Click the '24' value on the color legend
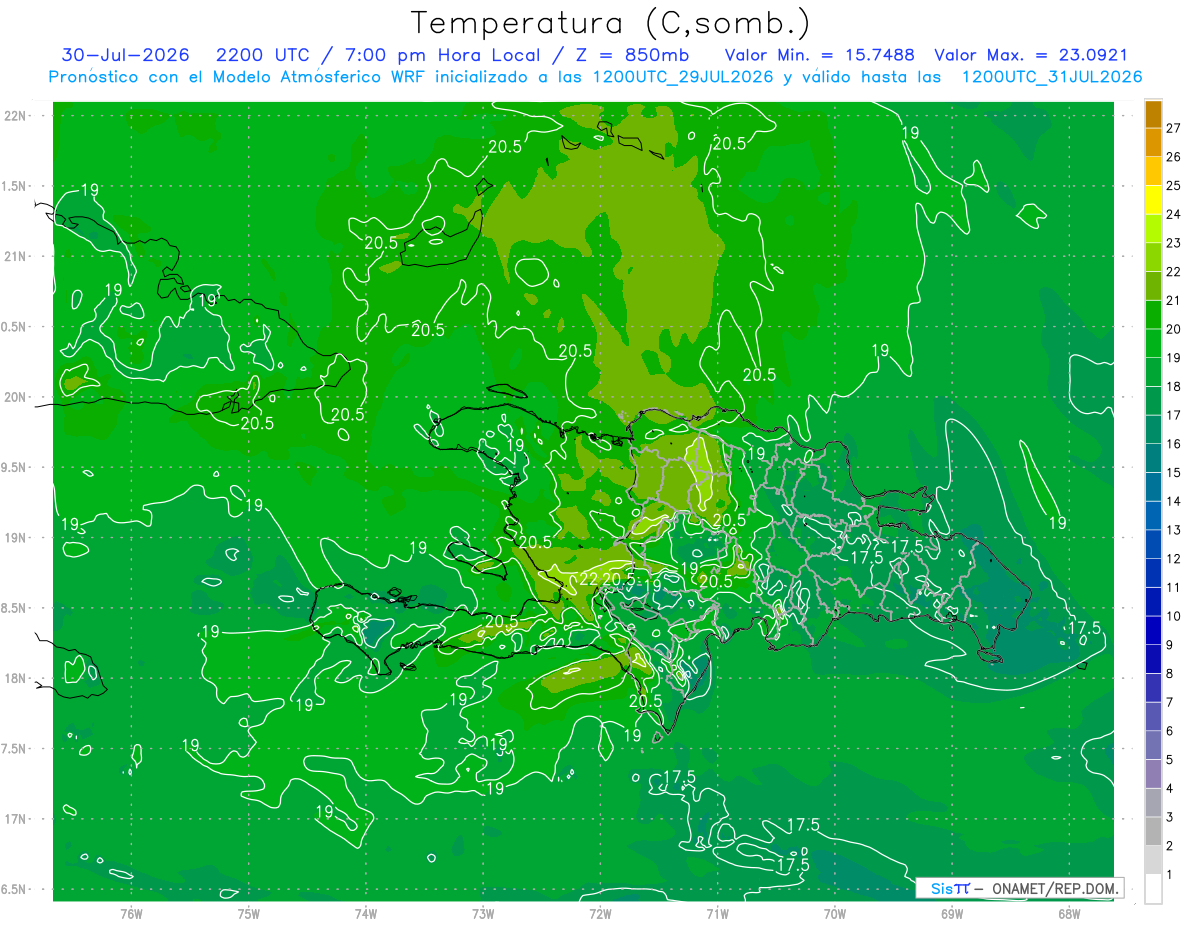Screen dimensions: 1200x927 (x=1173, y=214)
